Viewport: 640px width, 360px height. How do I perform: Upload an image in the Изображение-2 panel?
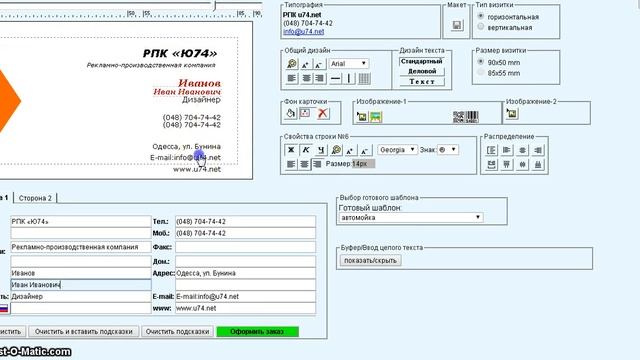coord(512,113)
